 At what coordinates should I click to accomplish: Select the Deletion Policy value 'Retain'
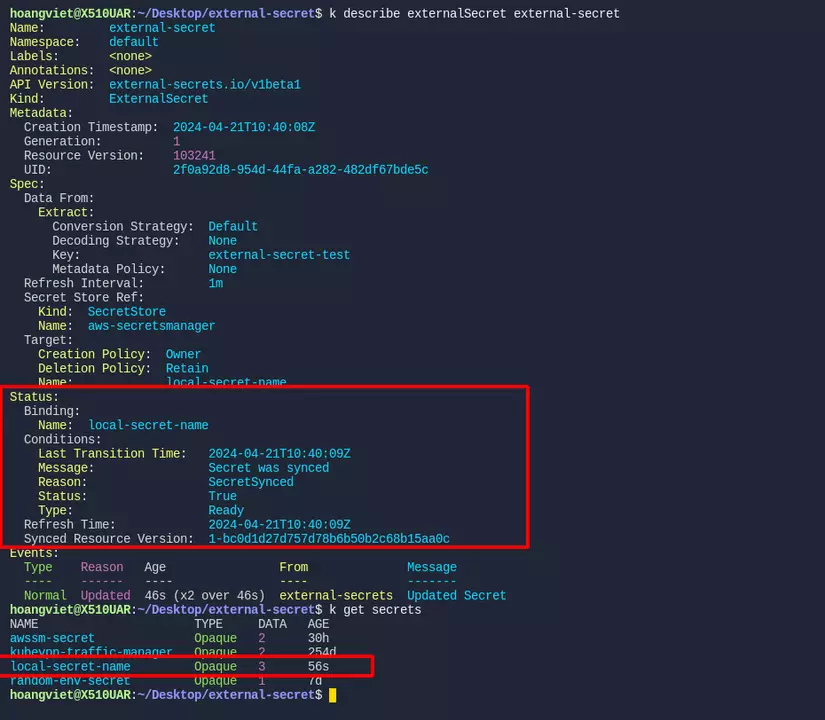click(x=187, y=369)
